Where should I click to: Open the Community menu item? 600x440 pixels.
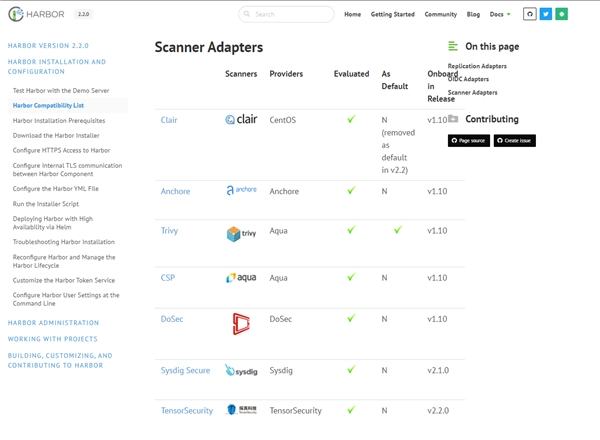440,15
